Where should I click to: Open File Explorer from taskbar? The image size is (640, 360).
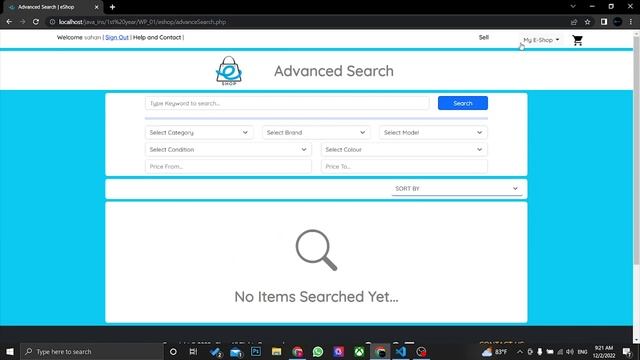[276, 351]
